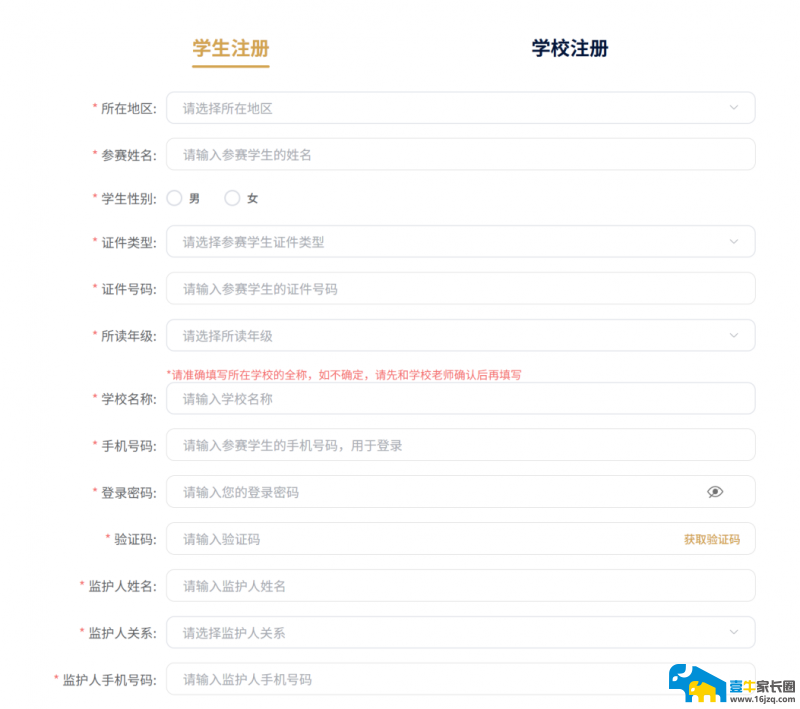Open the 监护人关系 dropdown chevron
Image resolution: width=800 pixels, height=709 pixels.
[734, 632]
